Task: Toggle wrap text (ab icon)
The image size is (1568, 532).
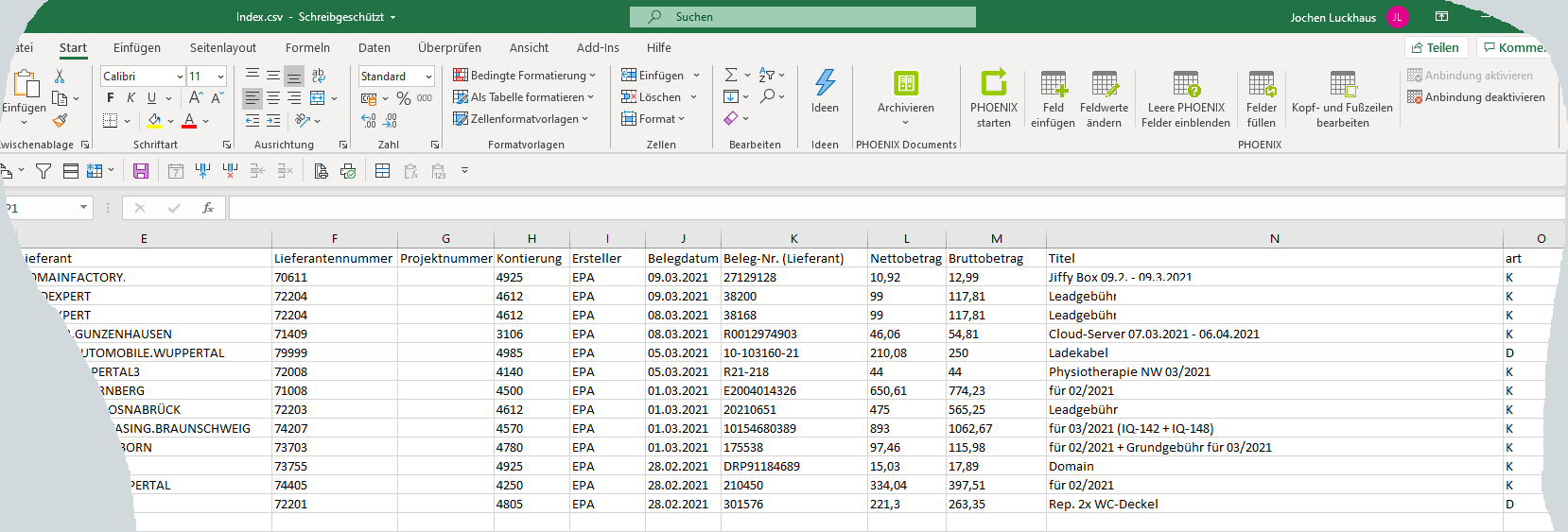Action: click(x=319, y=76)
